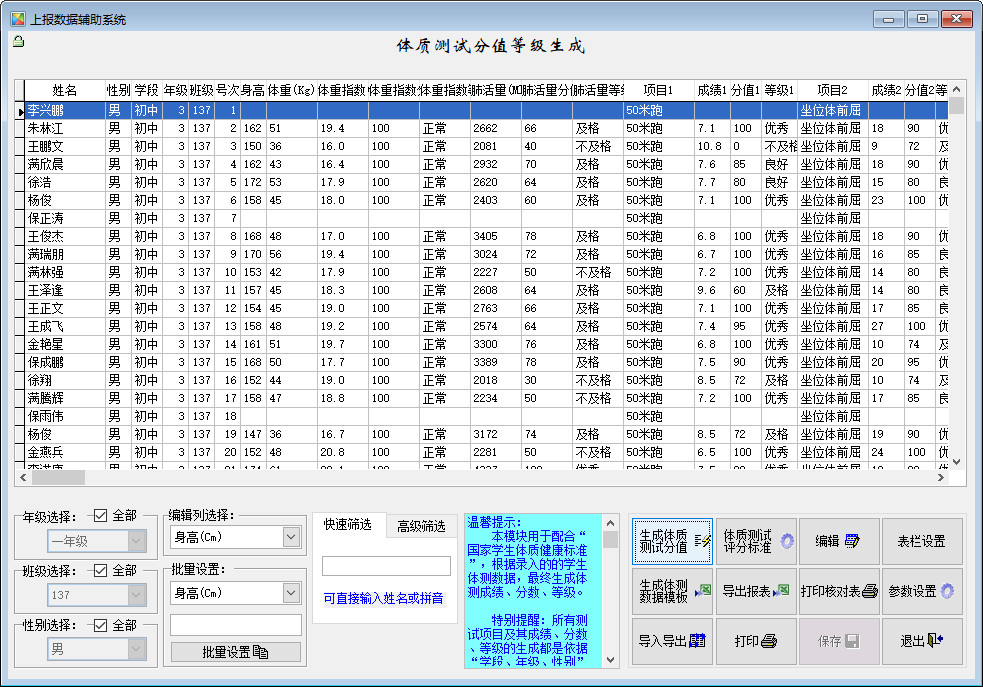Image resolution: width=983 pixels, height=687 pixels.
Task: Select the 徐翔 name cell
Action: point(65,380)
